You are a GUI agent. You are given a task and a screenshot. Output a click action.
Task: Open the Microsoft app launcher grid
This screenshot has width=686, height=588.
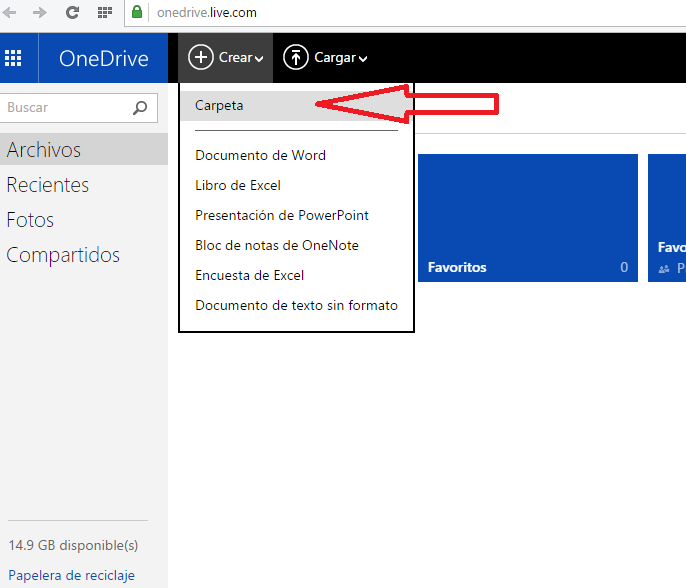(x=13, y=58)
